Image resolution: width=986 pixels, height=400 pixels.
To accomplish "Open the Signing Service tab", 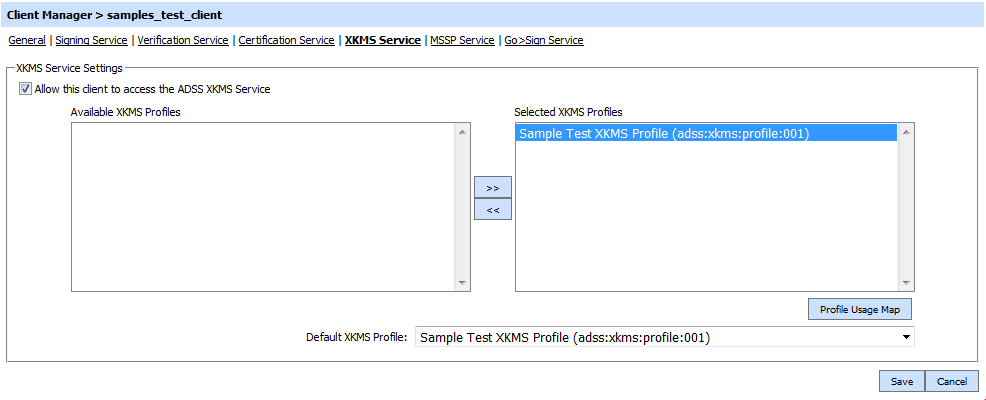I will tap(91, 41).
